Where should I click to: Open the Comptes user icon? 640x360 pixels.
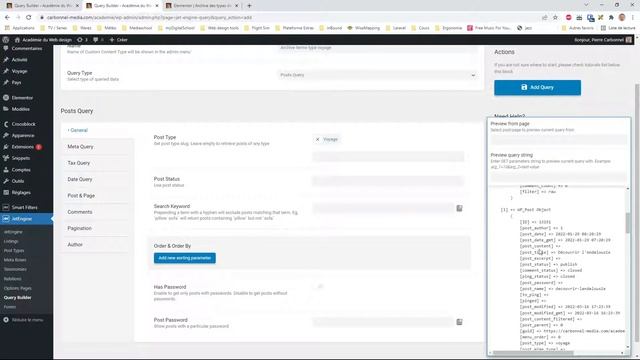(x=6, y=170)
